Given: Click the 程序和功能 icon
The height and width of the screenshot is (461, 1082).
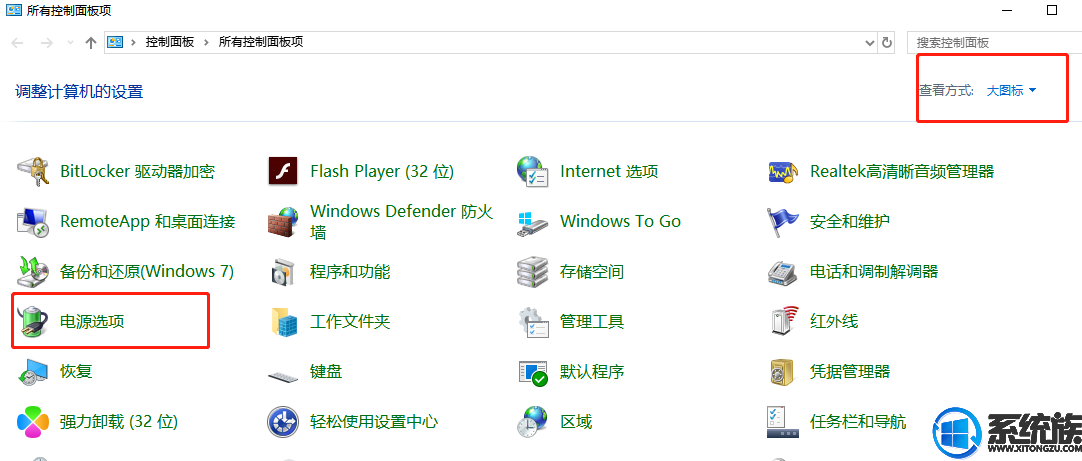Looking at the screenshot, I should (282, 271).
